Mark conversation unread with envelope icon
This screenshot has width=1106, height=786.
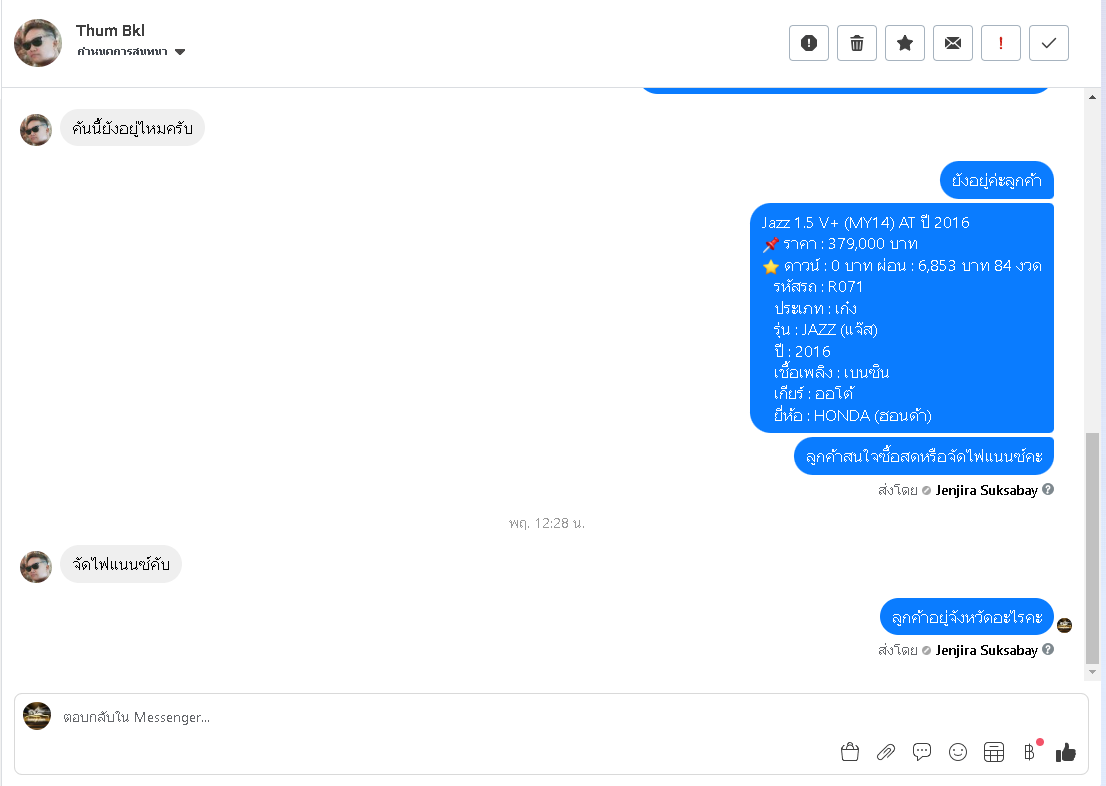click(952, 43)
